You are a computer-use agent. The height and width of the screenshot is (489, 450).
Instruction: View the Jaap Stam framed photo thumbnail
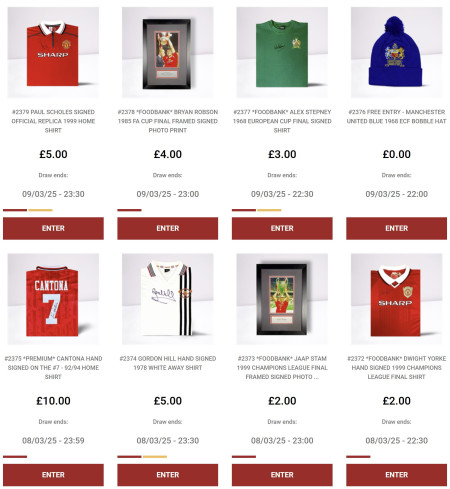(x=282, y=299)
